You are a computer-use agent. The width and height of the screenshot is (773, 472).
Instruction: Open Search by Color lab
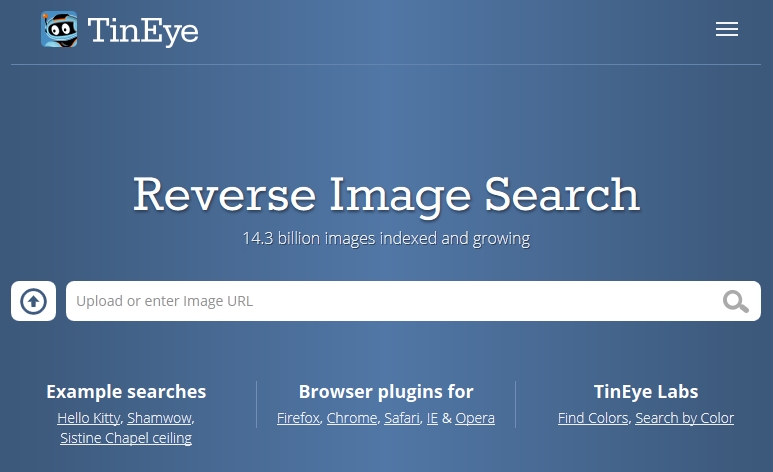point(684,418)
